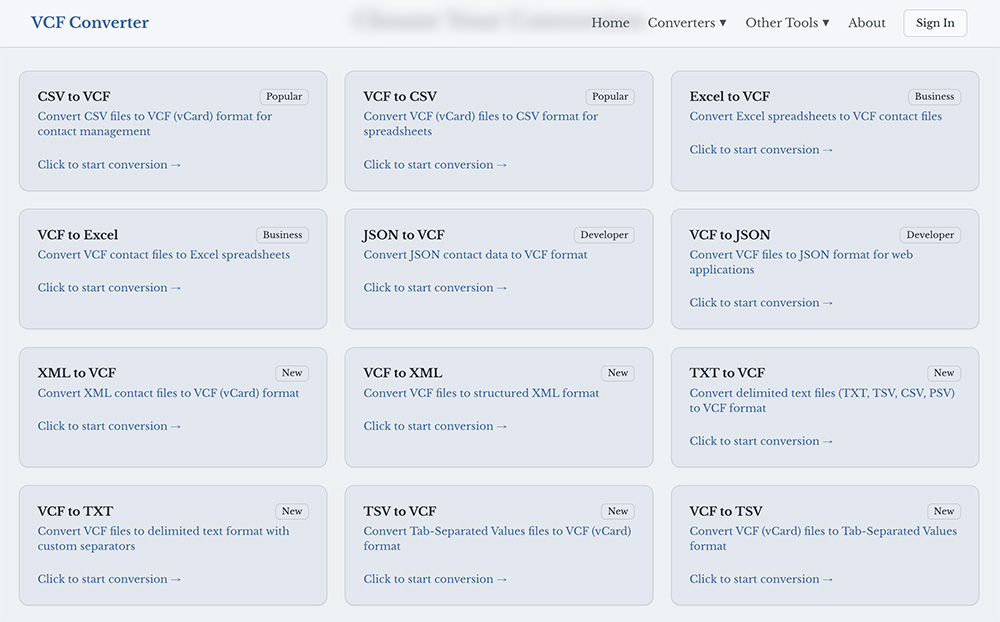Start conversion in the VCF to TSV card
Screen dimensions: 1000x622
coord(761,579)
